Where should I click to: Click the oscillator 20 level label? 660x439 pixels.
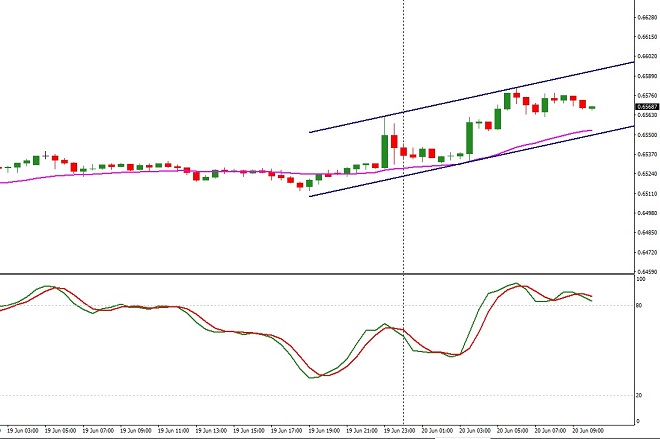pos(639,395)
